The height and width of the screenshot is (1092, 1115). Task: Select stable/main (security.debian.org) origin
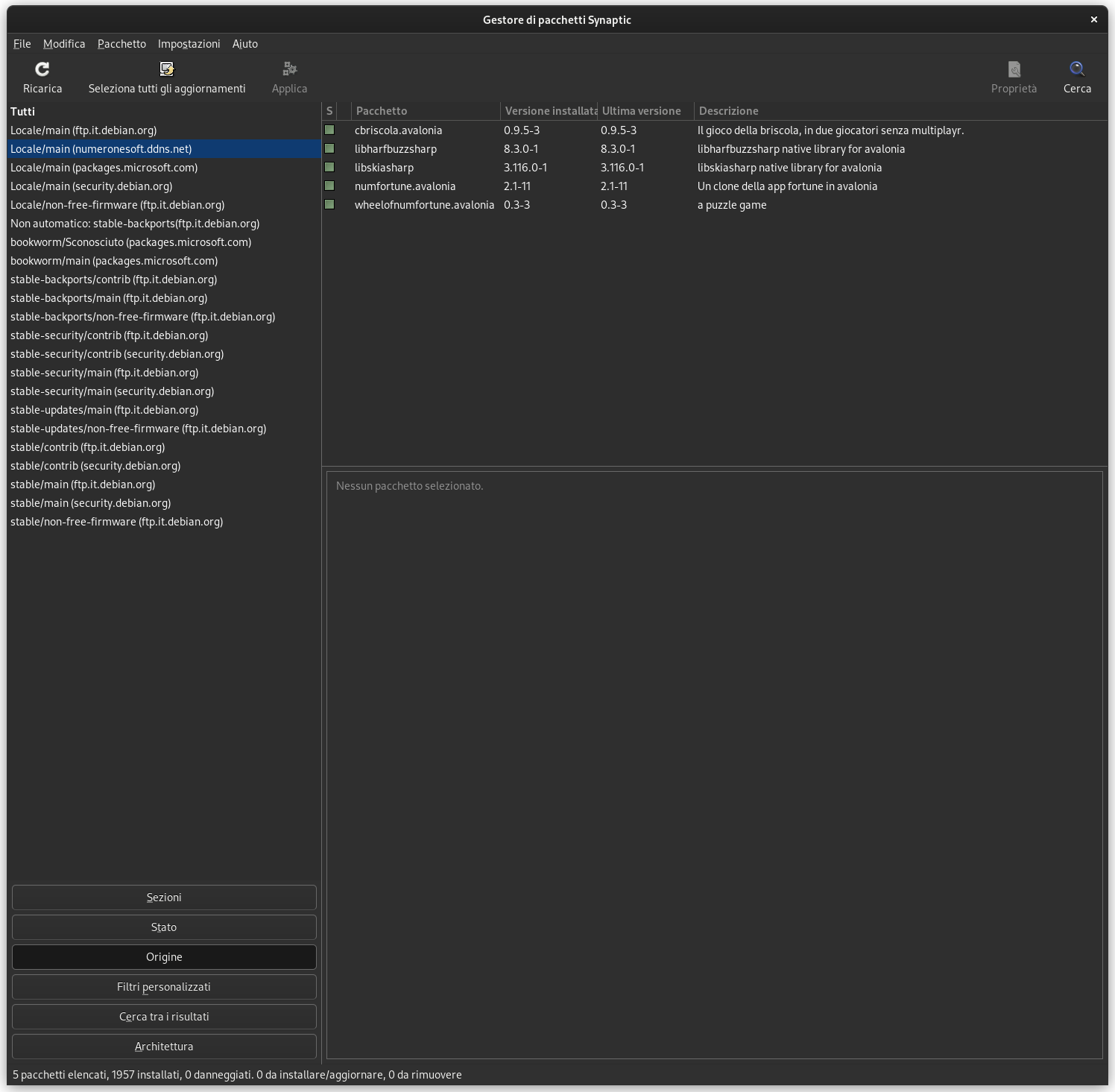tap(164, 503)
